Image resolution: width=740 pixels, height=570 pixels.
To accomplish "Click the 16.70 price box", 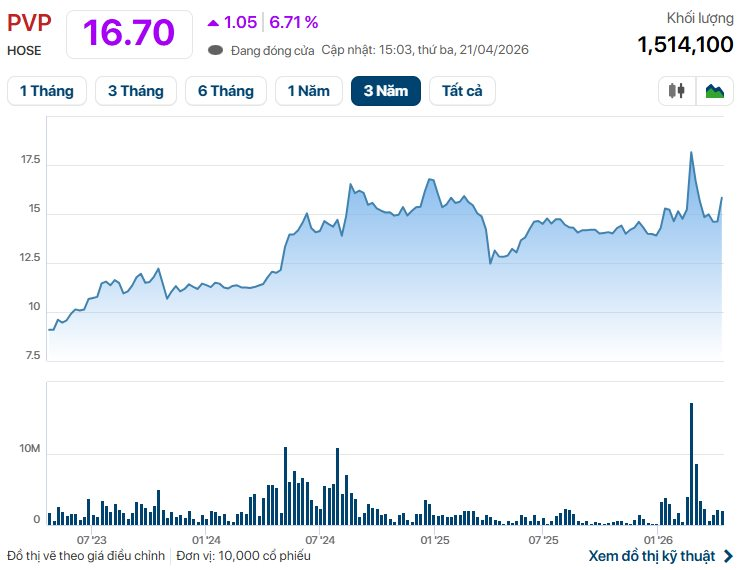I will 128,33.
